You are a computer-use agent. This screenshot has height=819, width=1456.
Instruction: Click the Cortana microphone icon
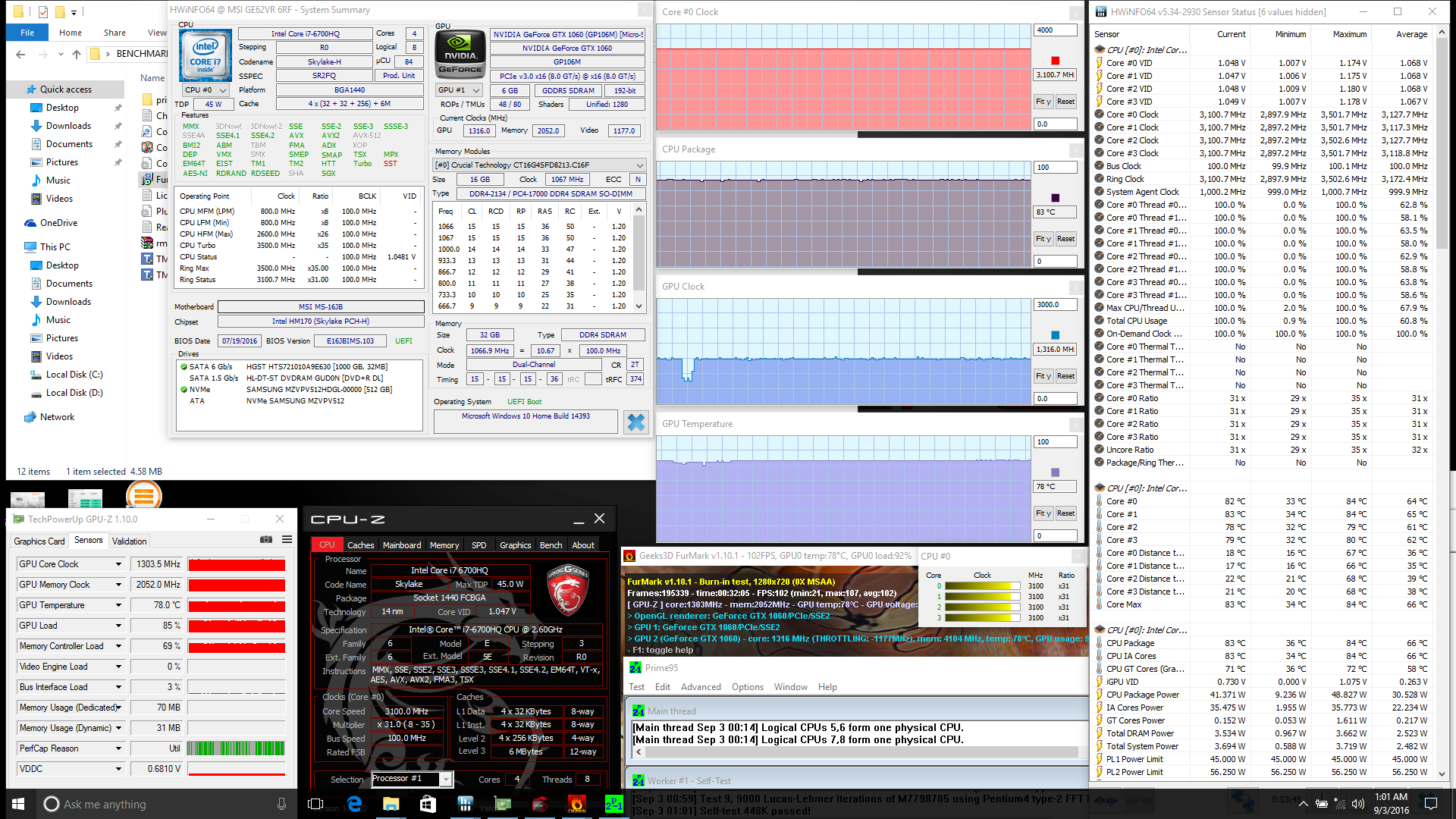(282, 804)
